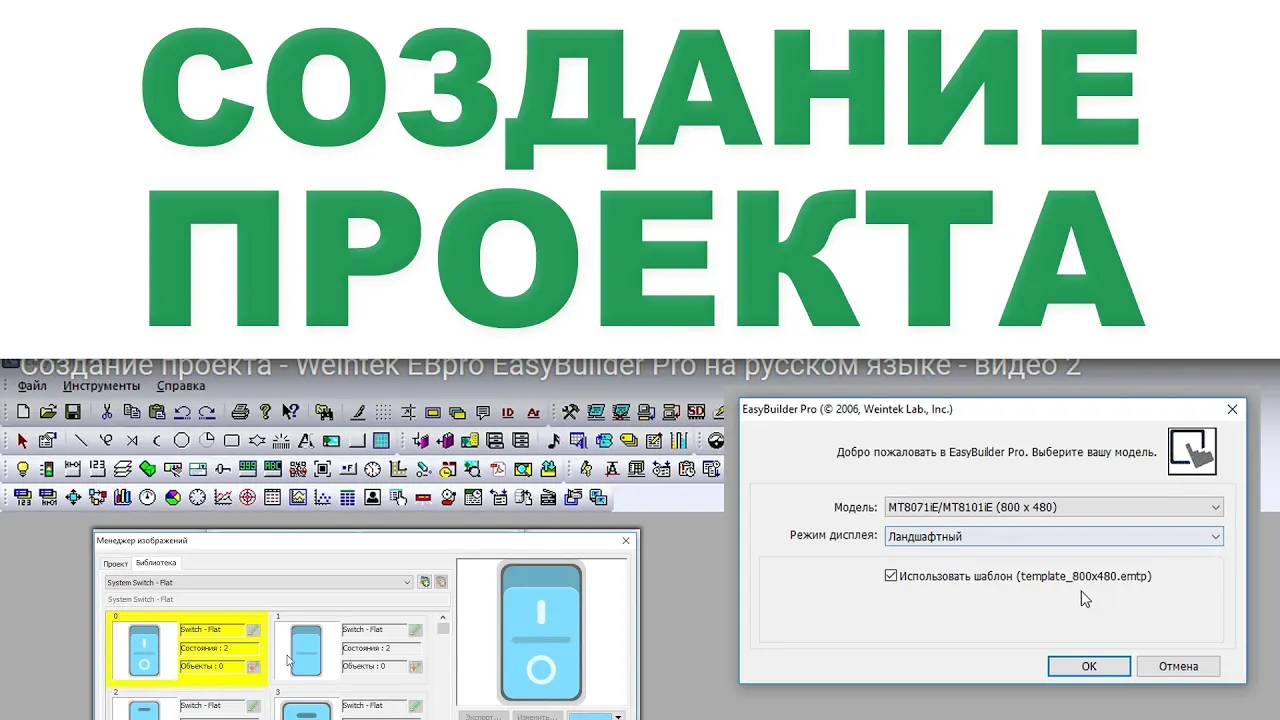Select the Rectangle drawing tool
Screen dimensions: 1280x720
click(x=232, y=440)
